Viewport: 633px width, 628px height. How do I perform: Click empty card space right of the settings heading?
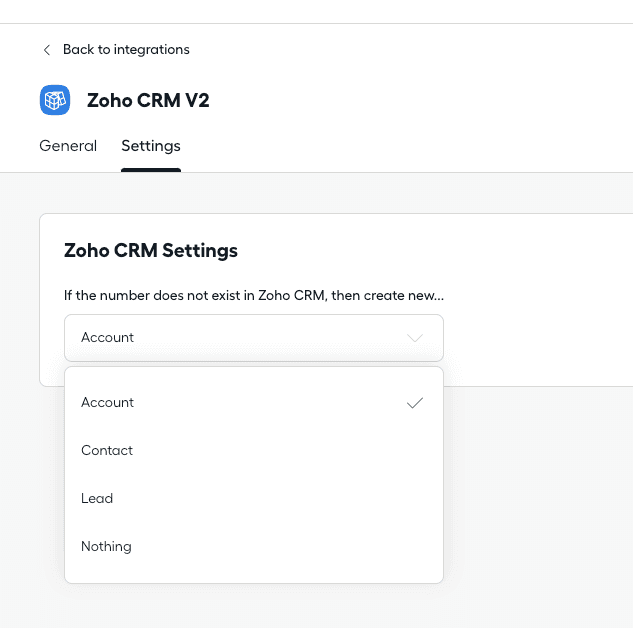pos(450,250)
